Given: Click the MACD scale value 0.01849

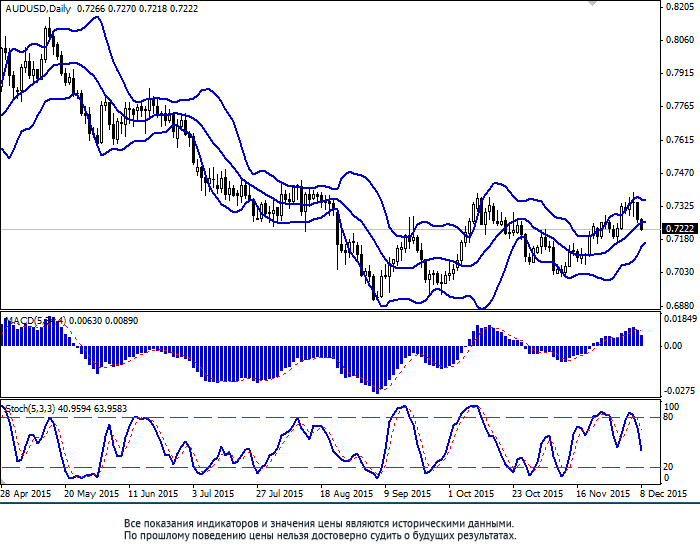Looking at the screenshot, I should tap(680, 319).
